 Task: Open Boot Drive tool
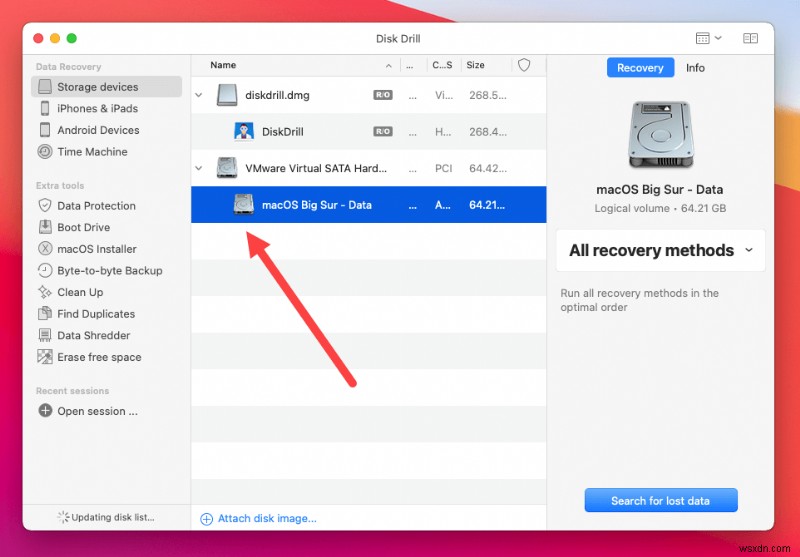pyautogui.click(x=83, y=227)
